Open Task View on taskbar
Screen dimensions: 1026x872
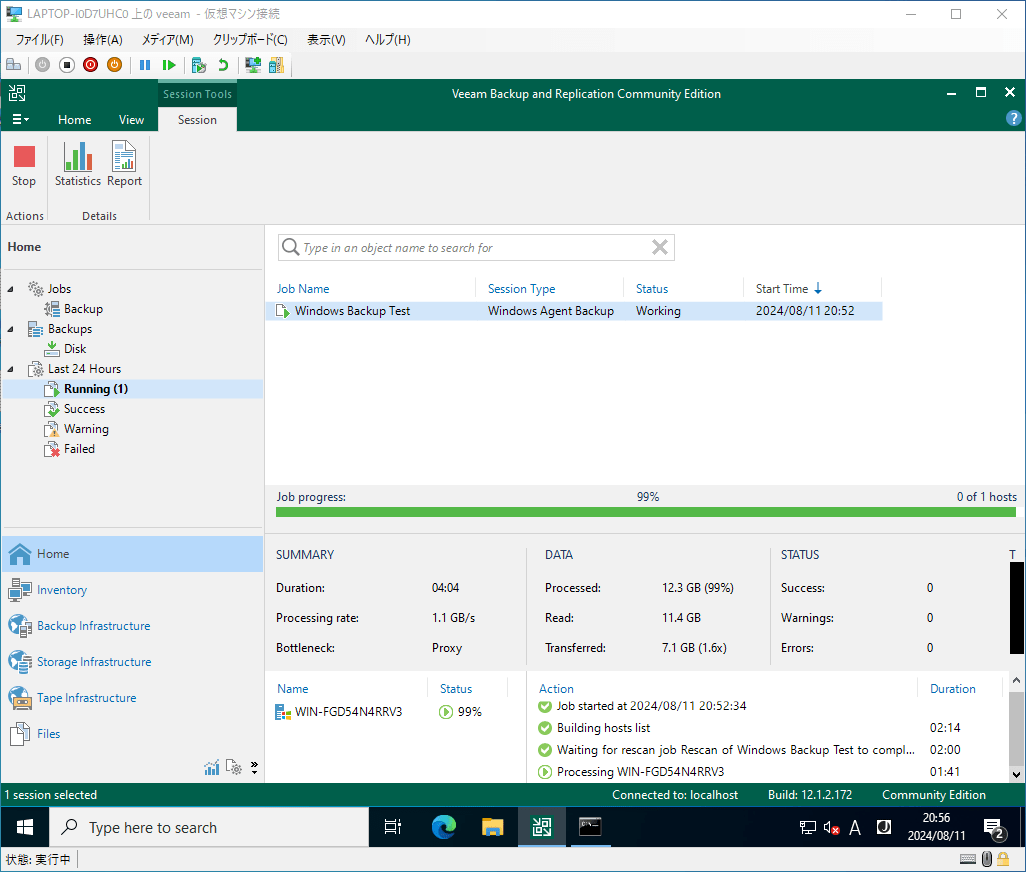pos(393,828)
